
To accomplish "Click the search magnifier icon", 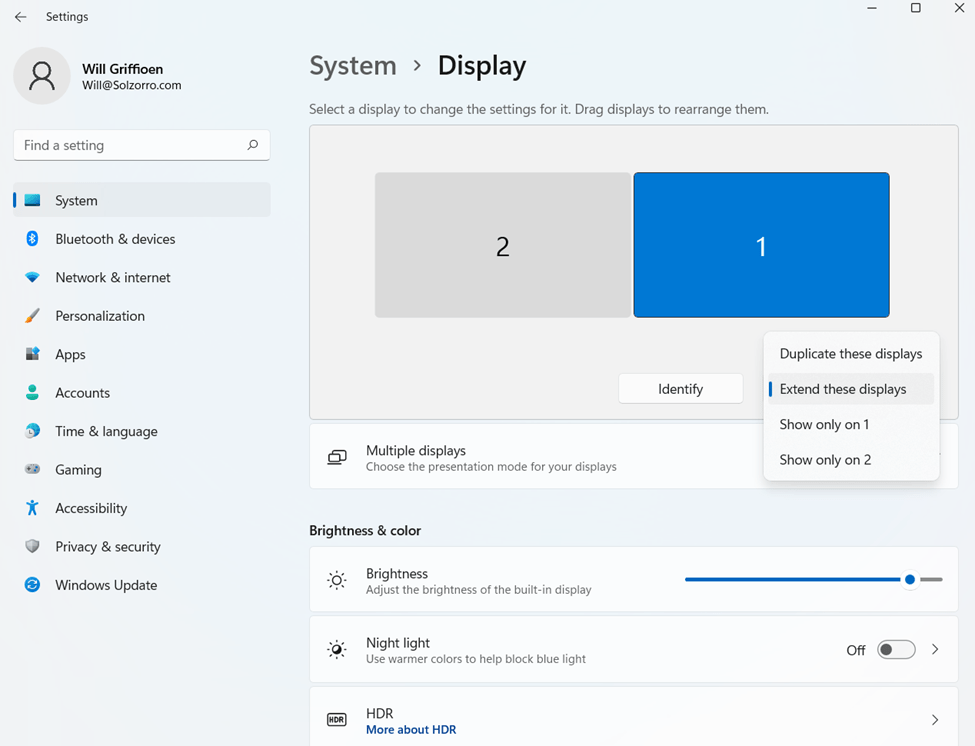I will pos(252,145).
